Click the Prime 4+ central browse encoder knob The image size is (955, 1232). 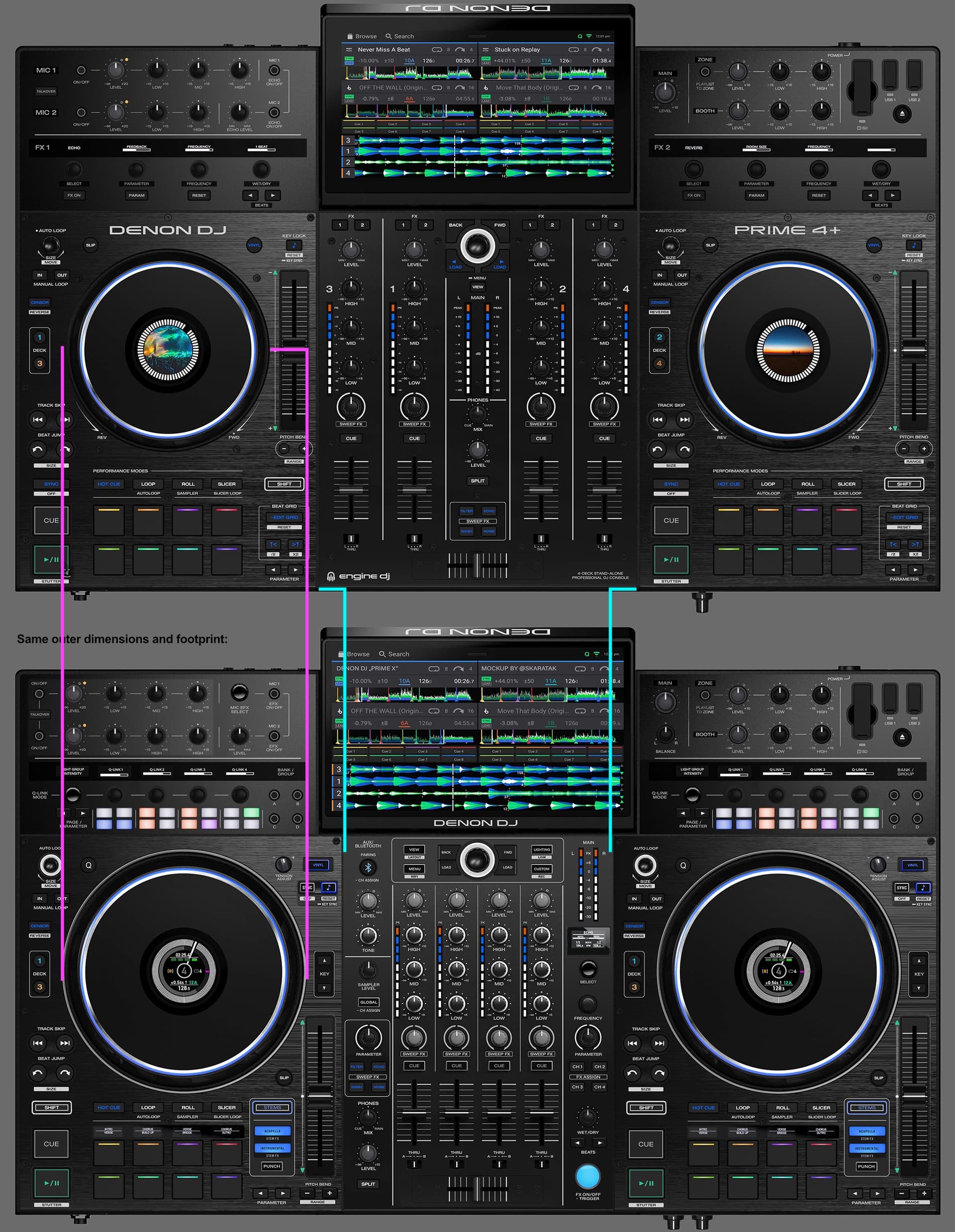point(477,246)
